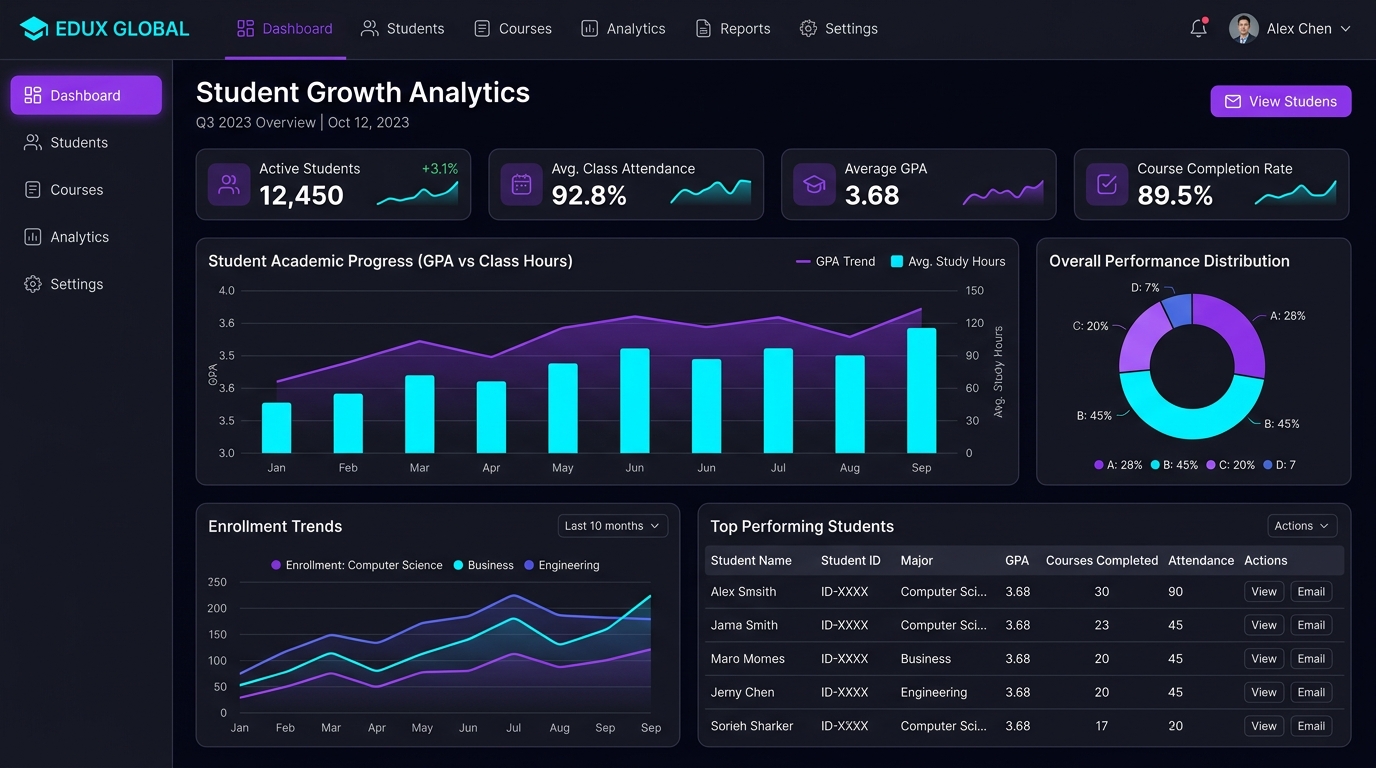
Task: Click View for Sorieh Sharker
Action: click(1264, 726)
